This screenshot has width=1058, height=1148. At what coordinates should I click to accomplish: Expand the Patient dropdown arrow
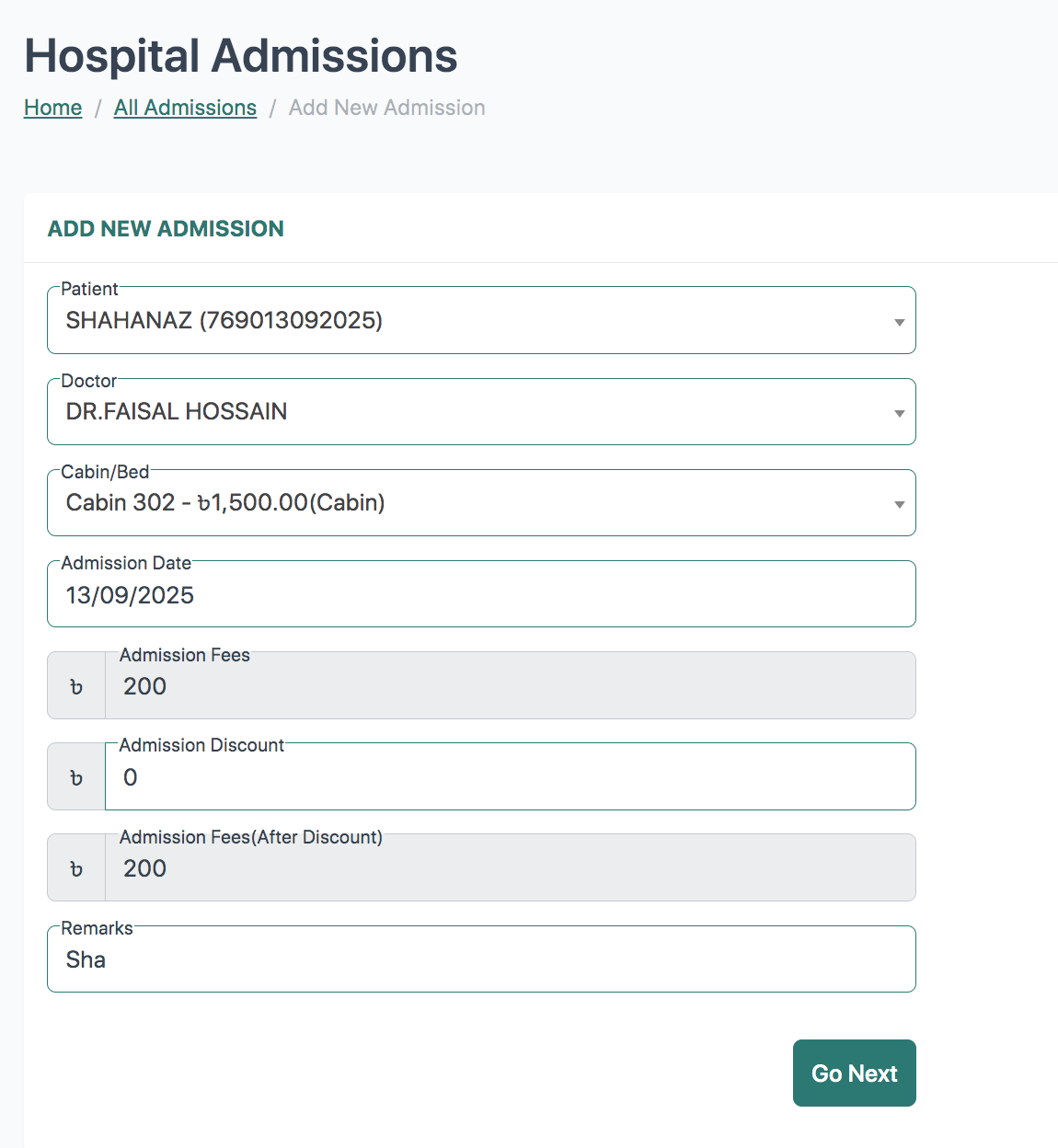point(899,322)
